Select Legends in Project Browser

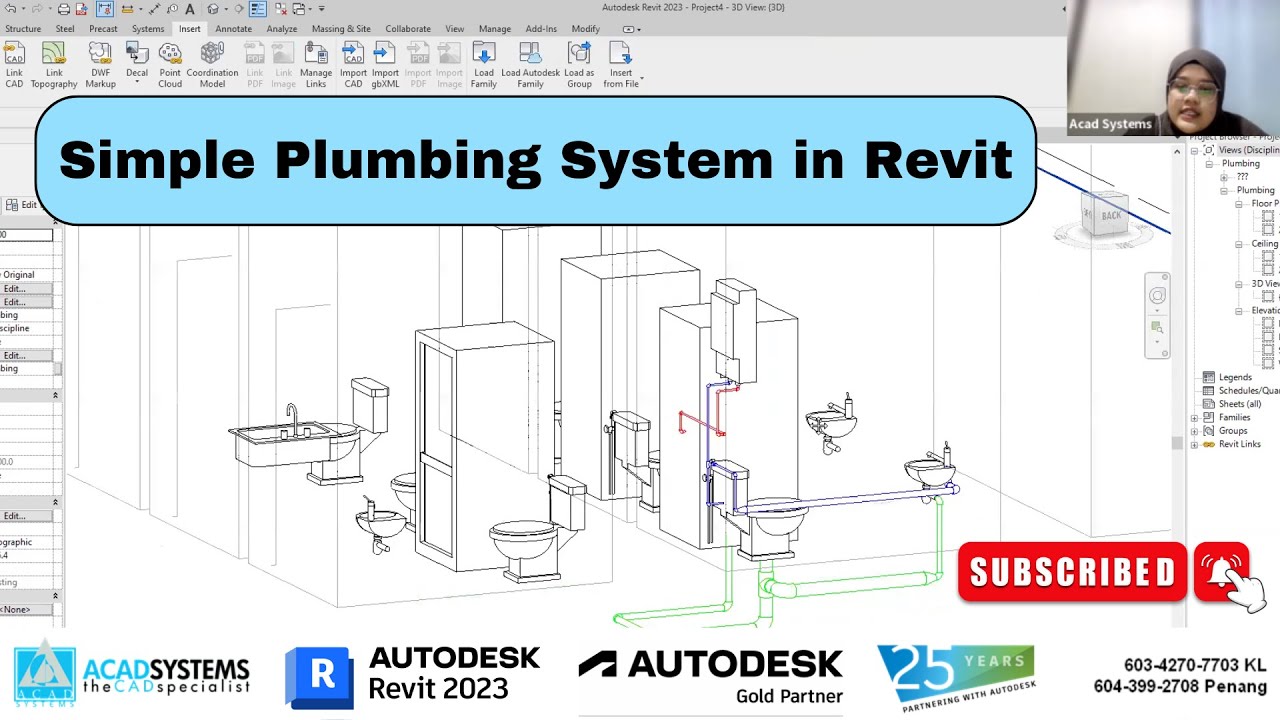point(1235,377)
